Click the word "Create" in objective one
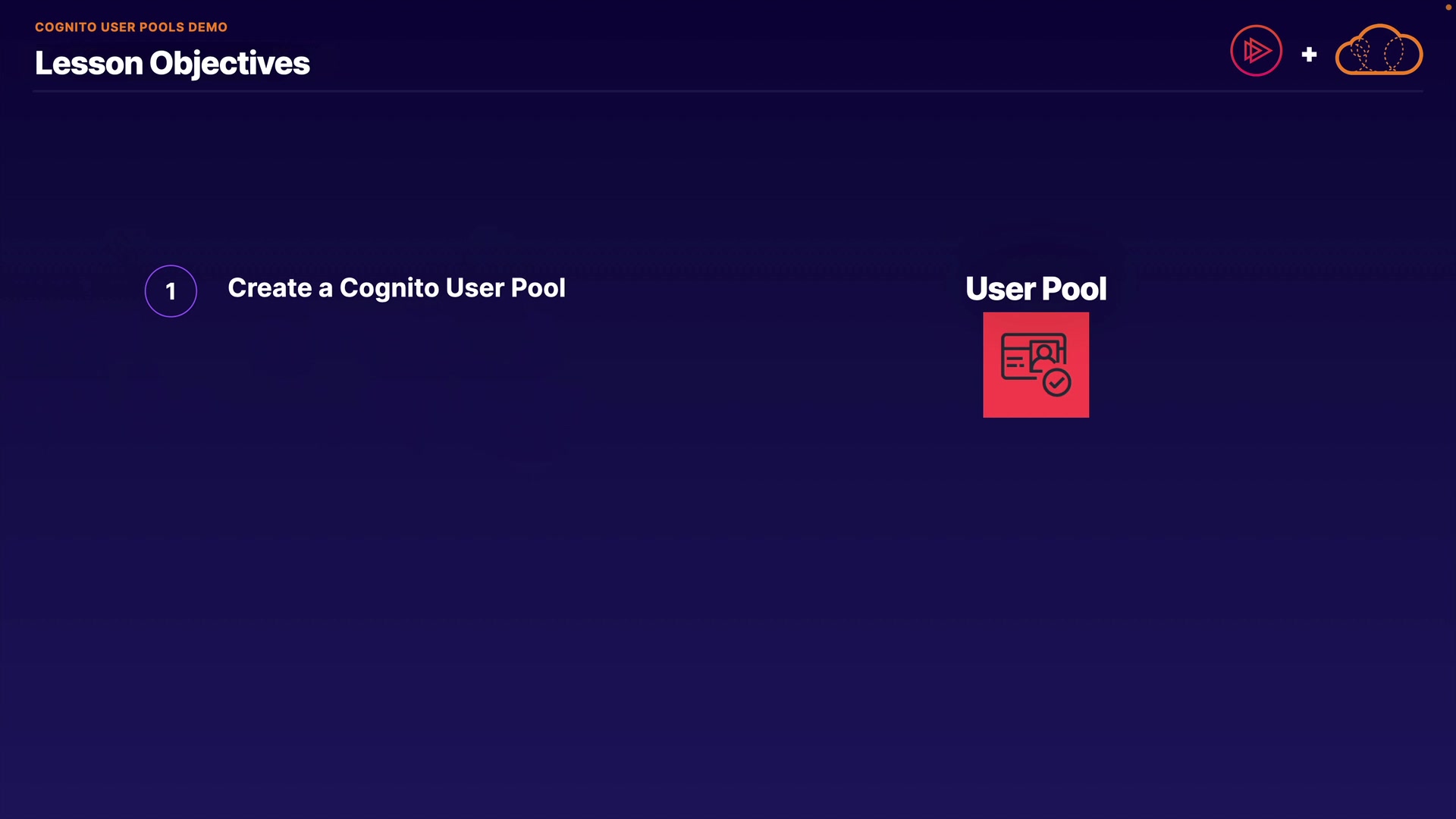 [269, 288]
